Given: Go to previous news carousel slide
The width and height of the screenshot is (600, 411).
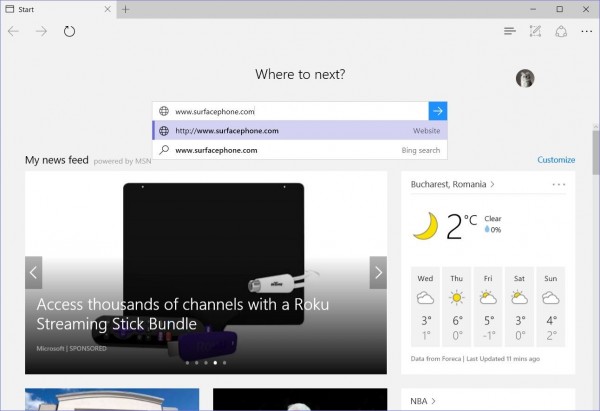Looking at the screenshot, I should tap(34, 271).
